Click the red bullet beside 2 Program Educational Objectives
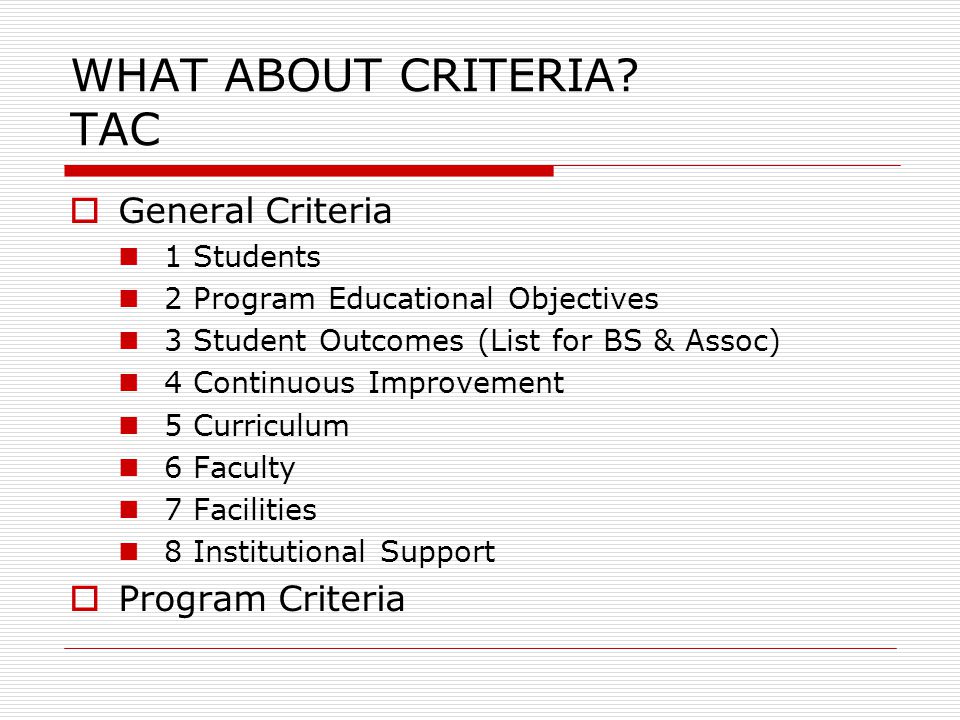Image resolution: width=960 pixels, height=720 pixels. pyautogui.click(x=129, y=299)
